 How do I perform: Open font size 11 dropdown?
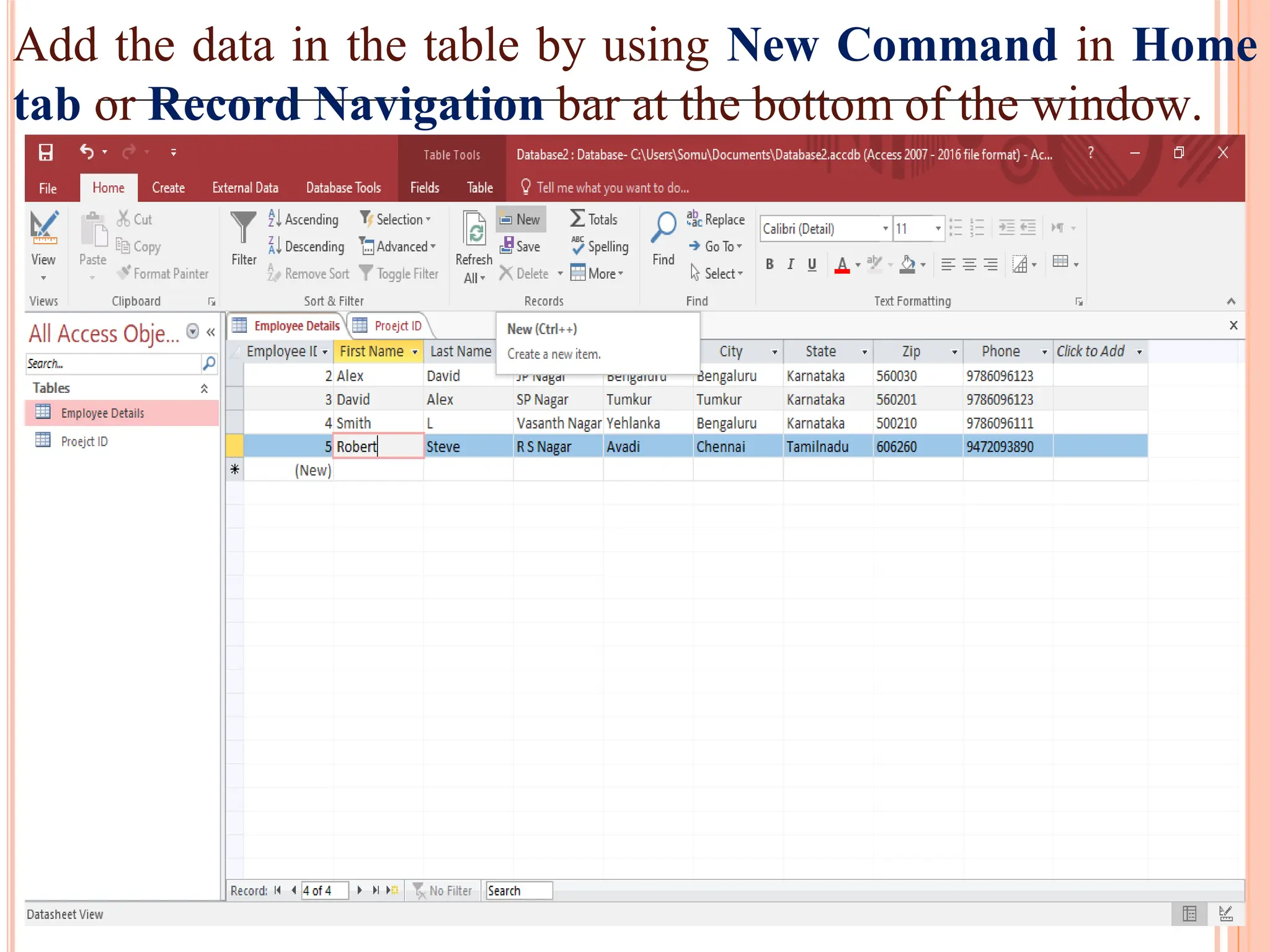pos(938,229)
